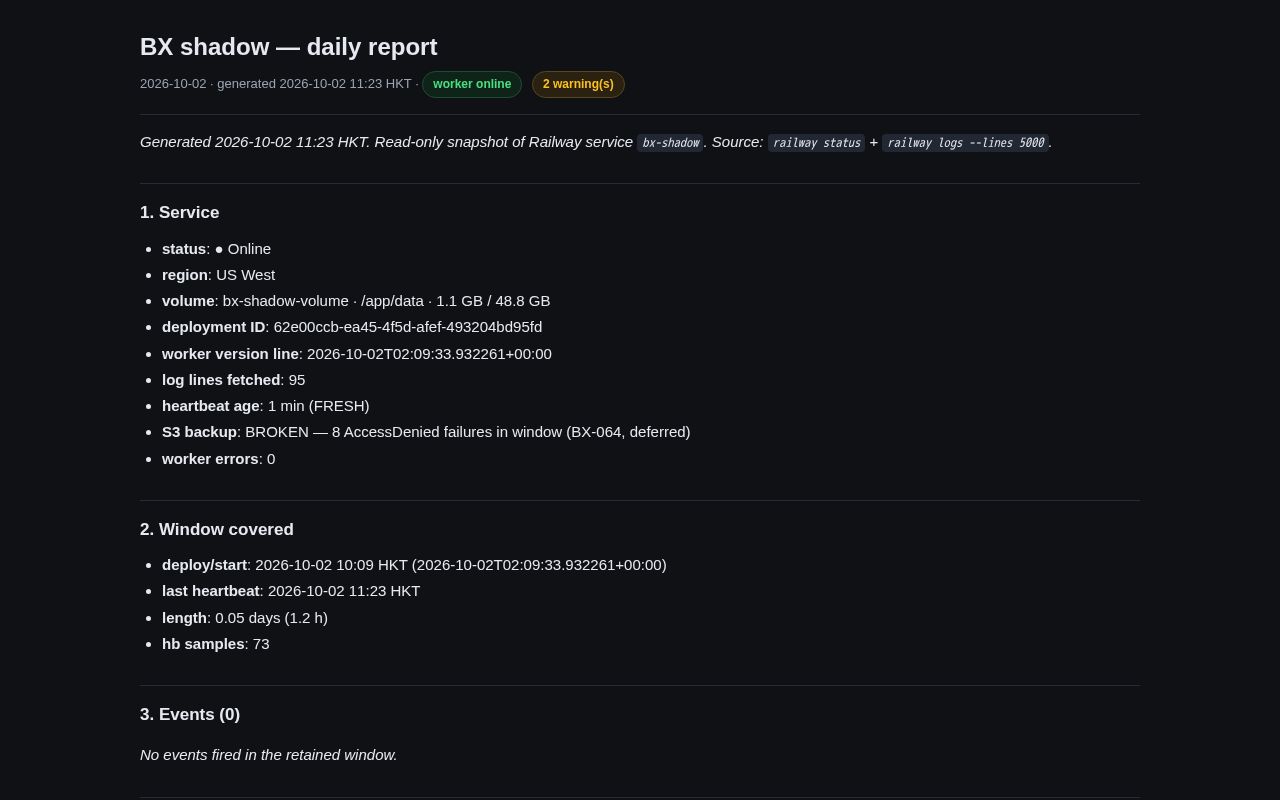Select the 'BX shadow — daily report' title
Viewport: 1280px width, 800px height.
pyautogui.click(x=289, y=47)
